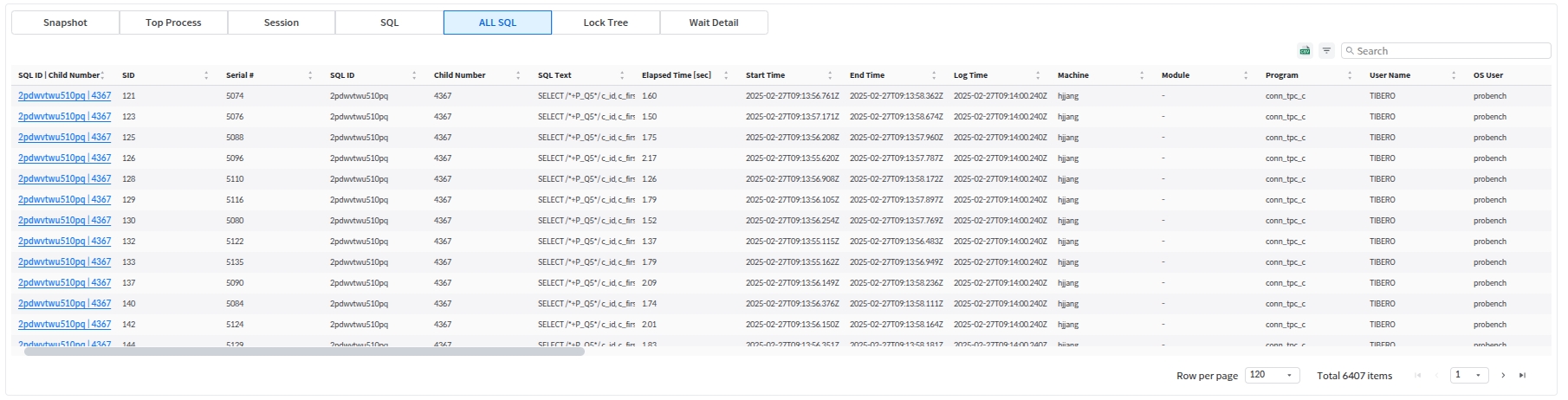
Task: Go to the next page arrow
Action: [1503, 375]
